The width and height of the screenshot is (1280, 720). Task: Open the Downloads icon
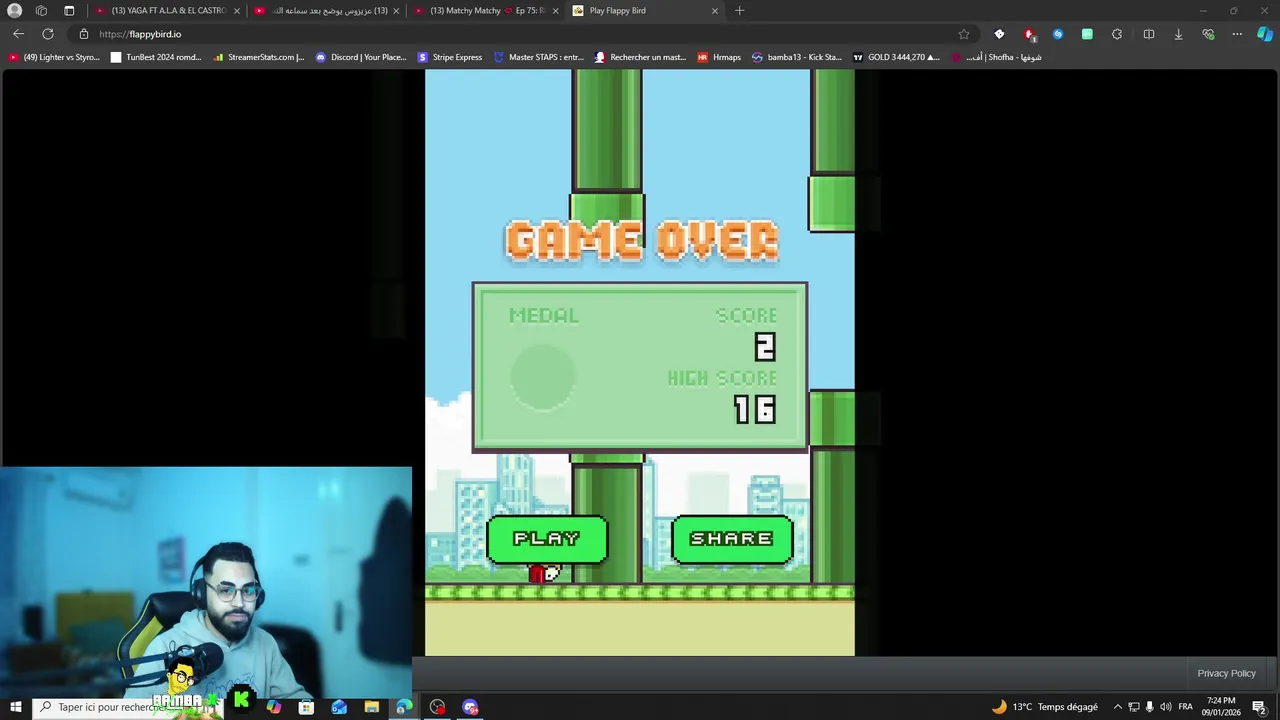pos(1178,34)
